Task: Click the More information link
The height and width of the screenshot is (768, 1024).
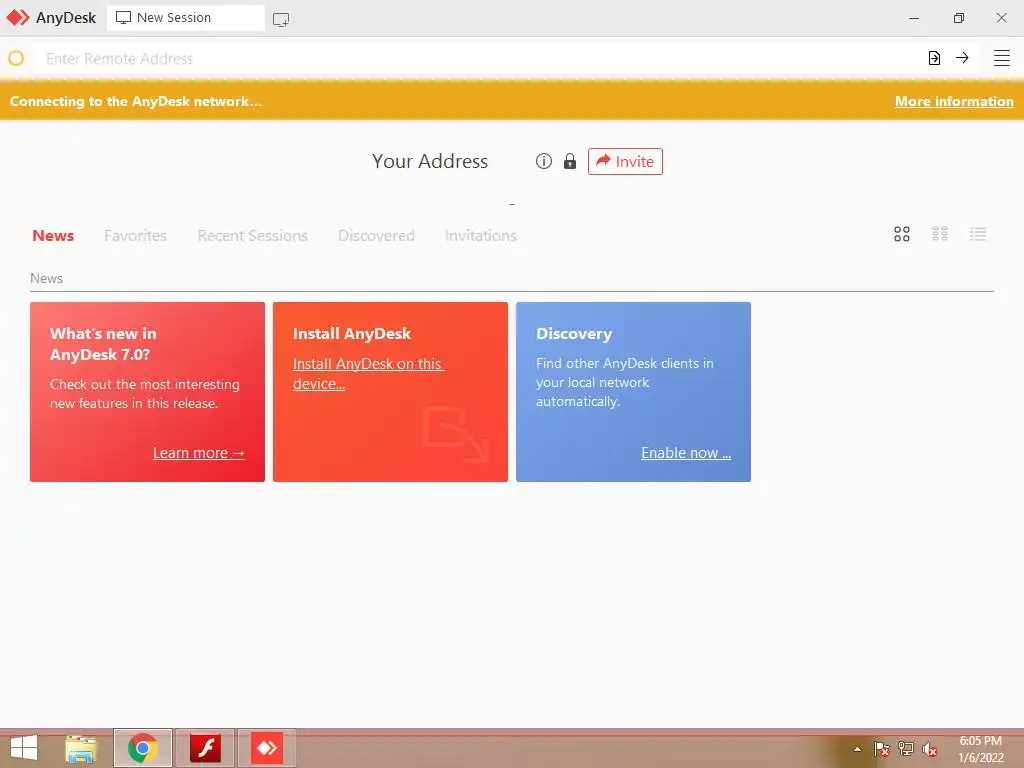Action: 954,101
